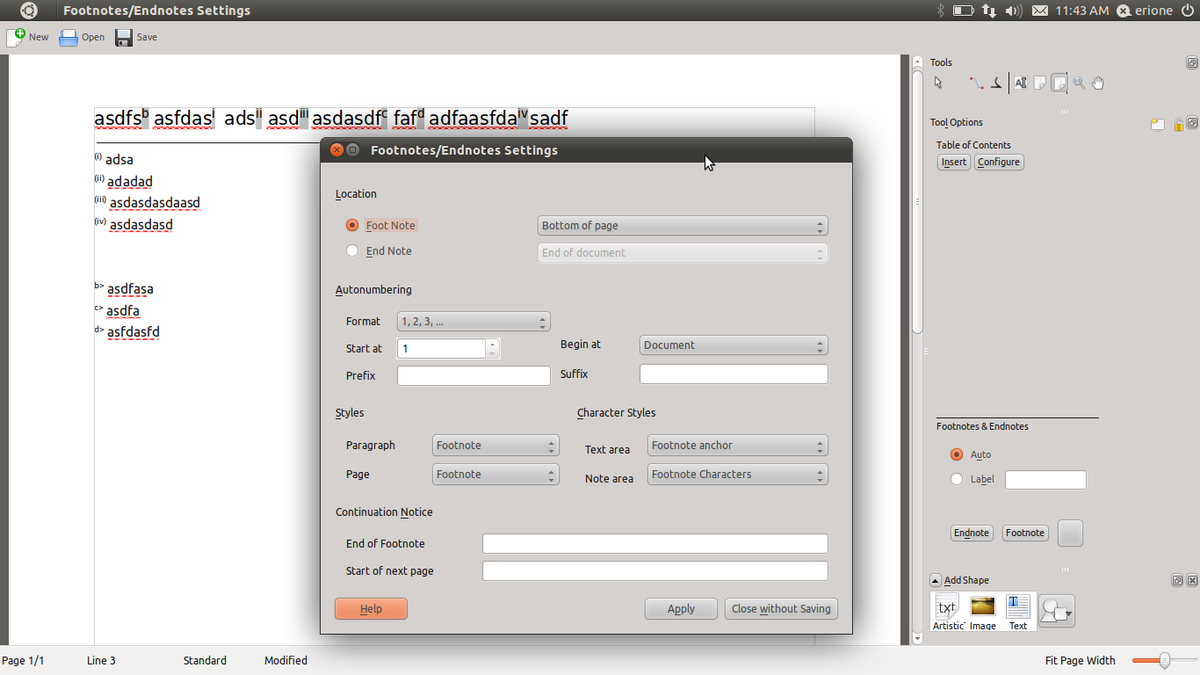
Task: Expand the Bottom of page dropdown
Action: 683,226
